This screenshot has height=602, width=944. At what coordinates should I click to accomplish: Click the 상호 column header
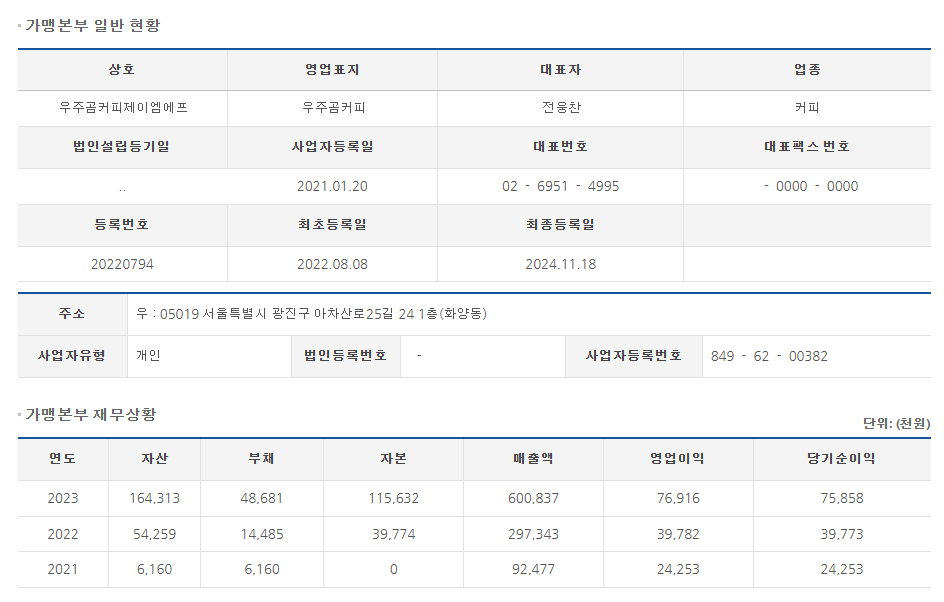tap(122, 70)
